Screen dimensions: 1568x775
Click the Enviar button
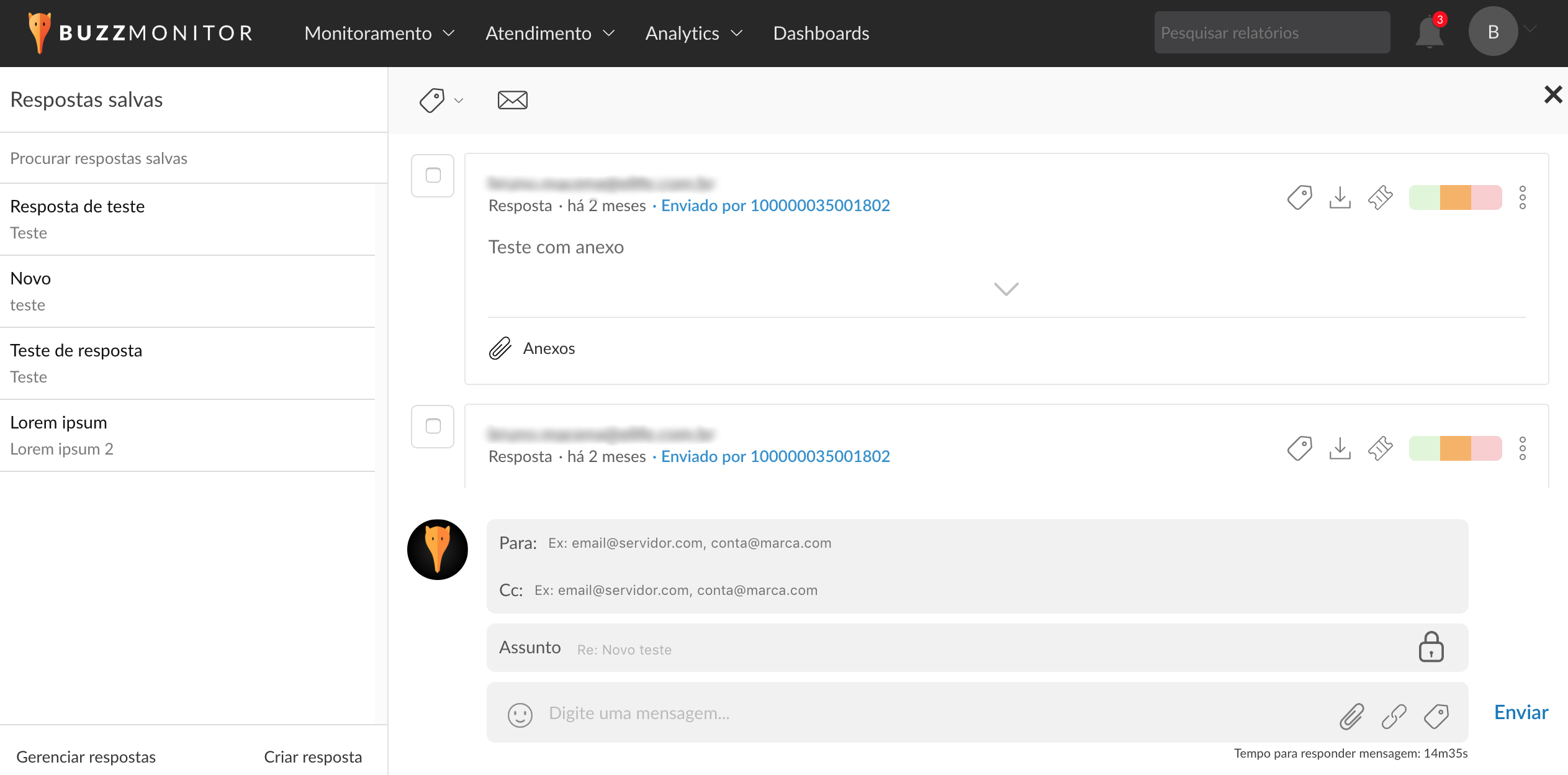[1520, 712]
